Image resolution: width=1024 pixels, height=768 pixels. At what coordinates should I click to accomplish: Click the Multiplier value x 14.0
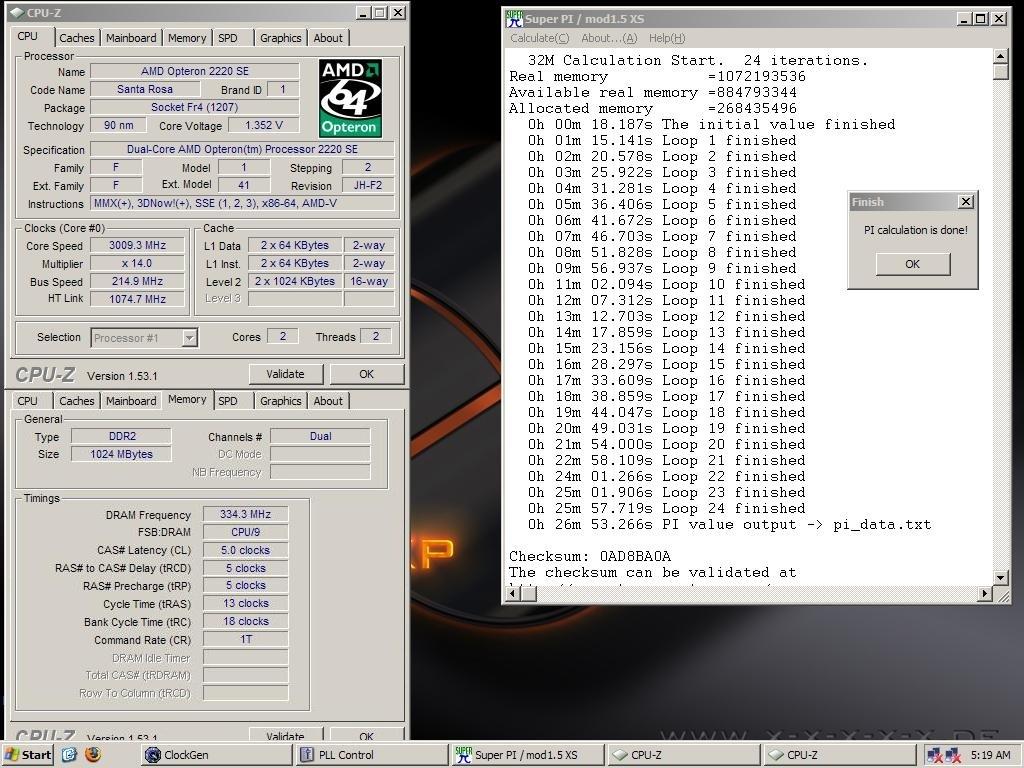(137, 263)
